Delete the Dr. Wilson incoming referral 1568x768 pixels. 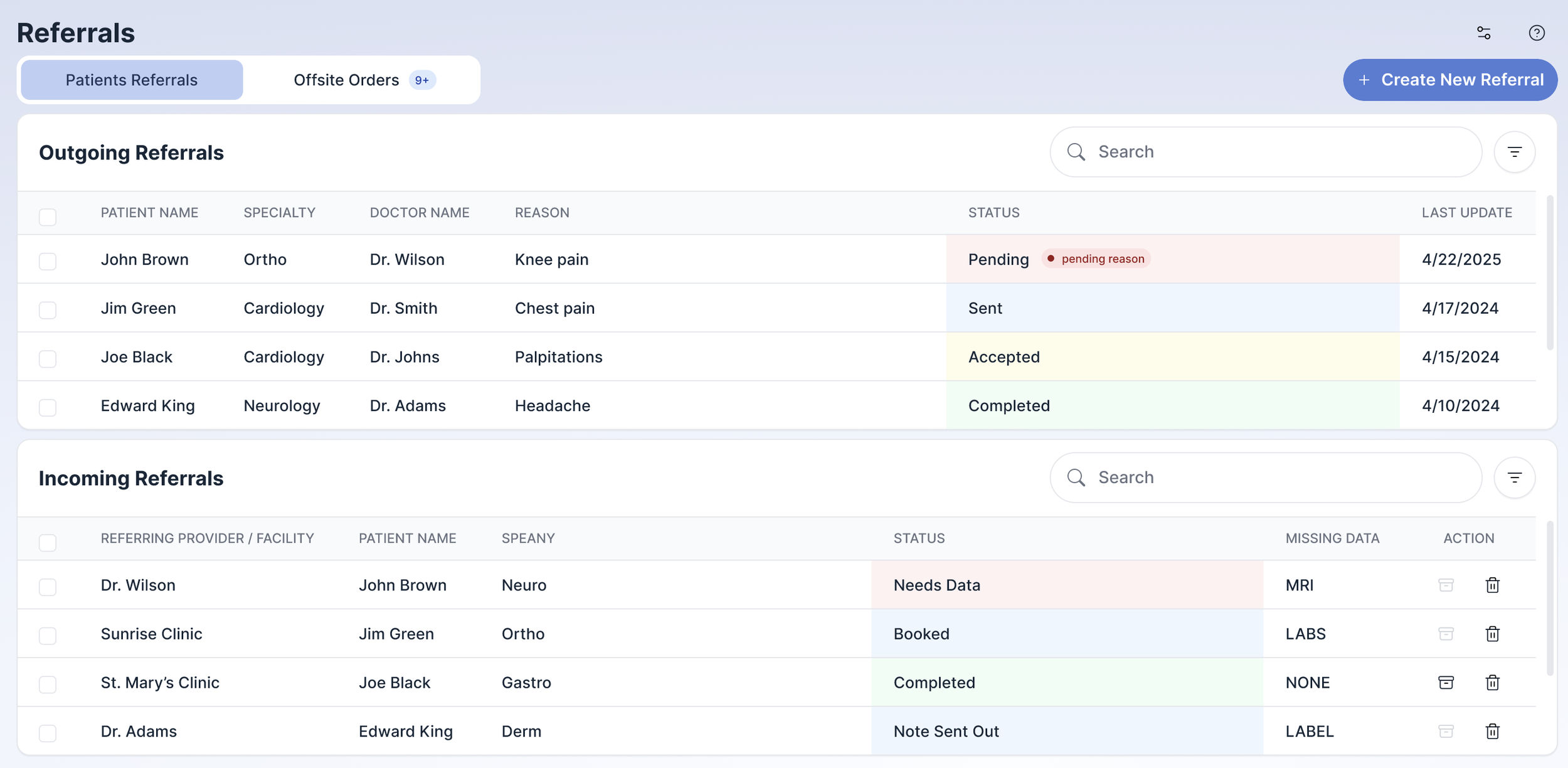tap(1492, 585)
